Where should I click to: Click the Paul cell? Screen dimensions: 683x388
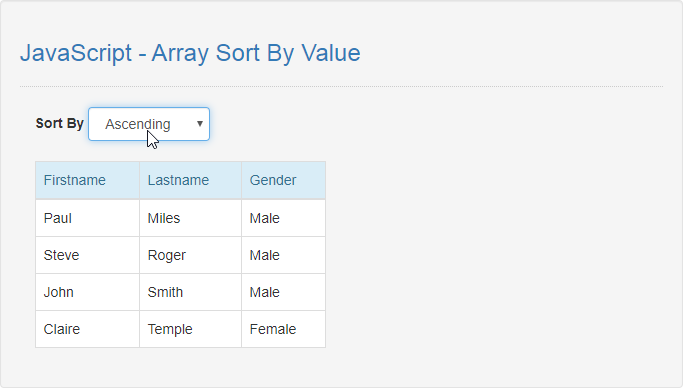point(88,218)
